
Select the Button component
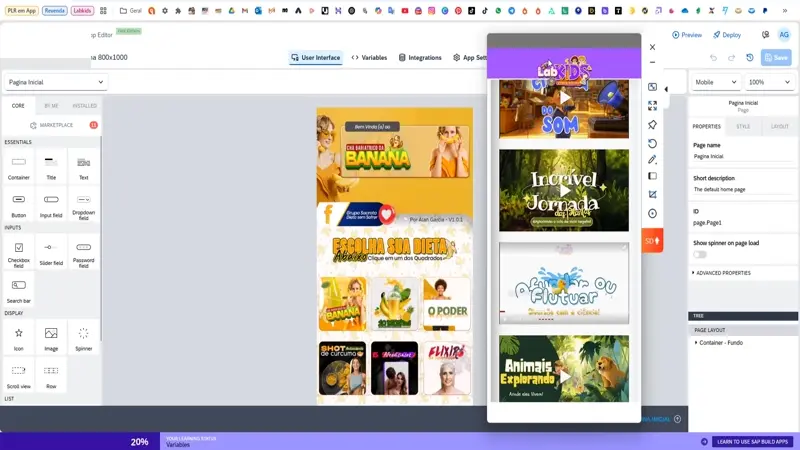(19, 206)
